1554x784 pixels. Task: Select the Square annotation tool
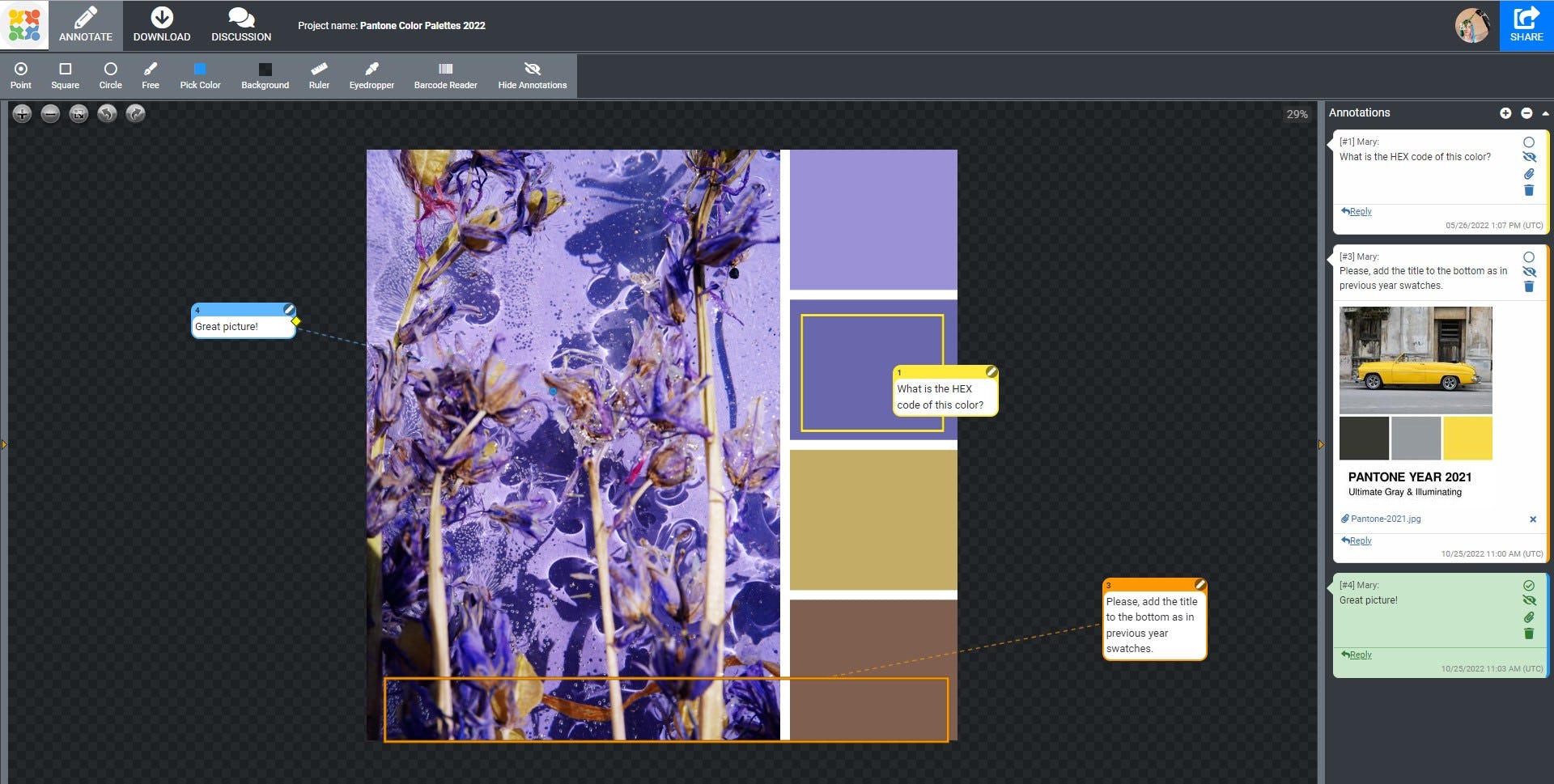pos(65,75)
